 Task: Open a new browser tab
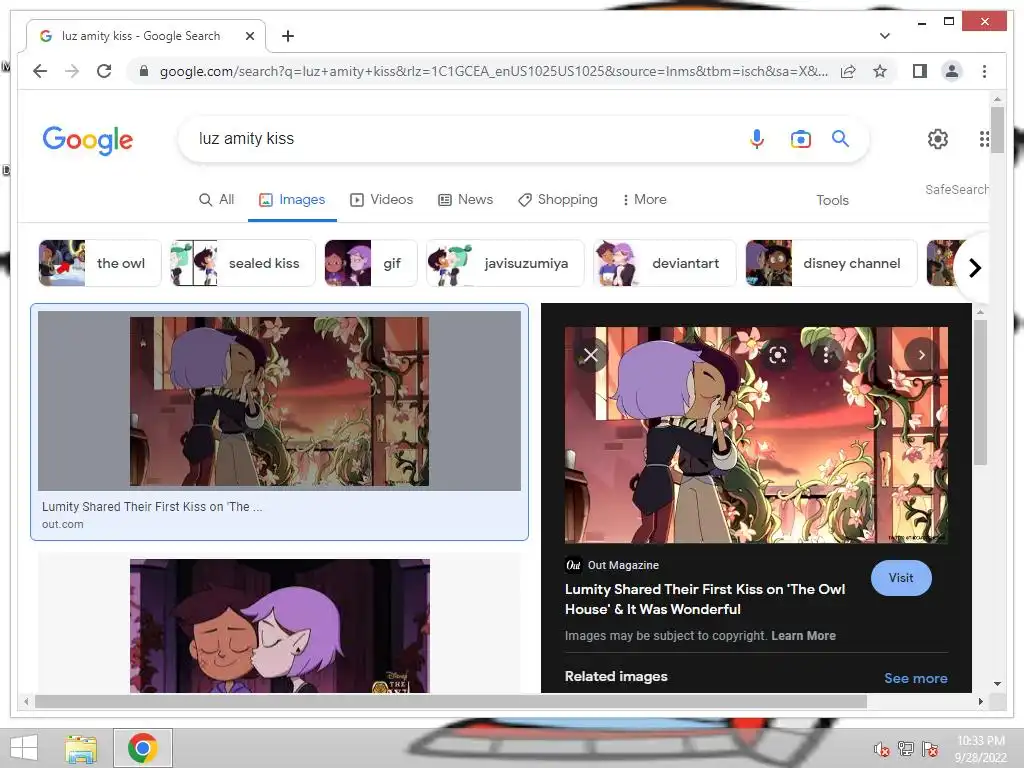288,36
